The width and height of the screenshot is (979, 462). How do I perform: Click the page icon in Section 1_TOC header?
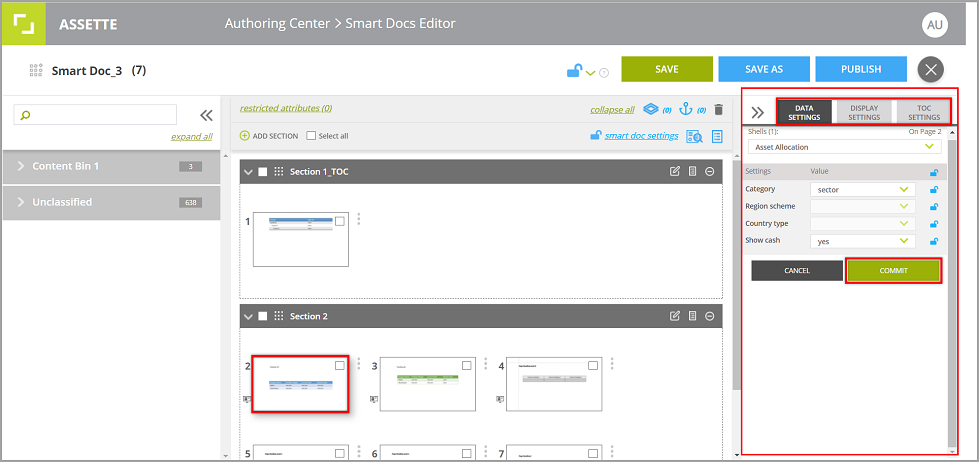692,171
